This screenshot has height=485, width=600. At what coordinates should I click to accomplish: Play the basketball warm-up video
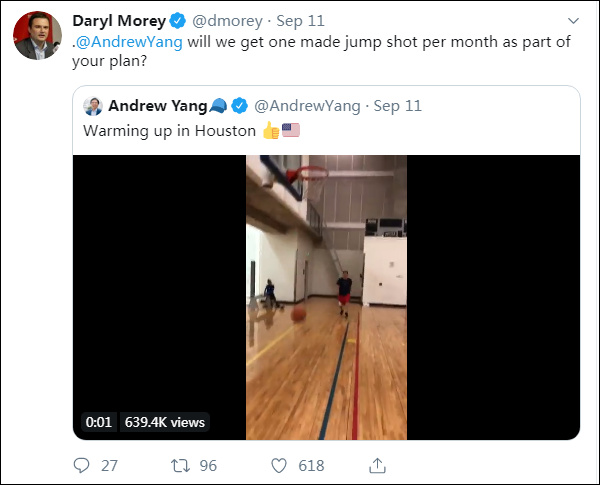click(x=326, y=297)
